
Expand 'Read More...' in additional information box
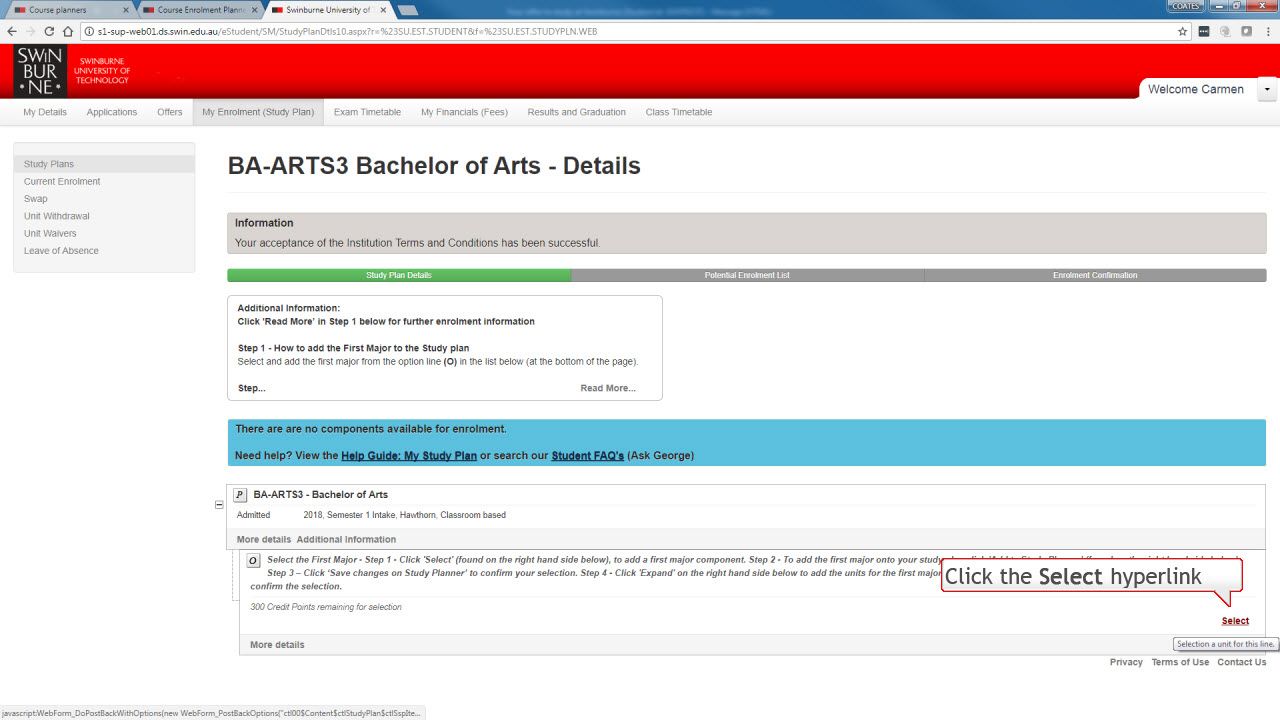click(607, 388)
